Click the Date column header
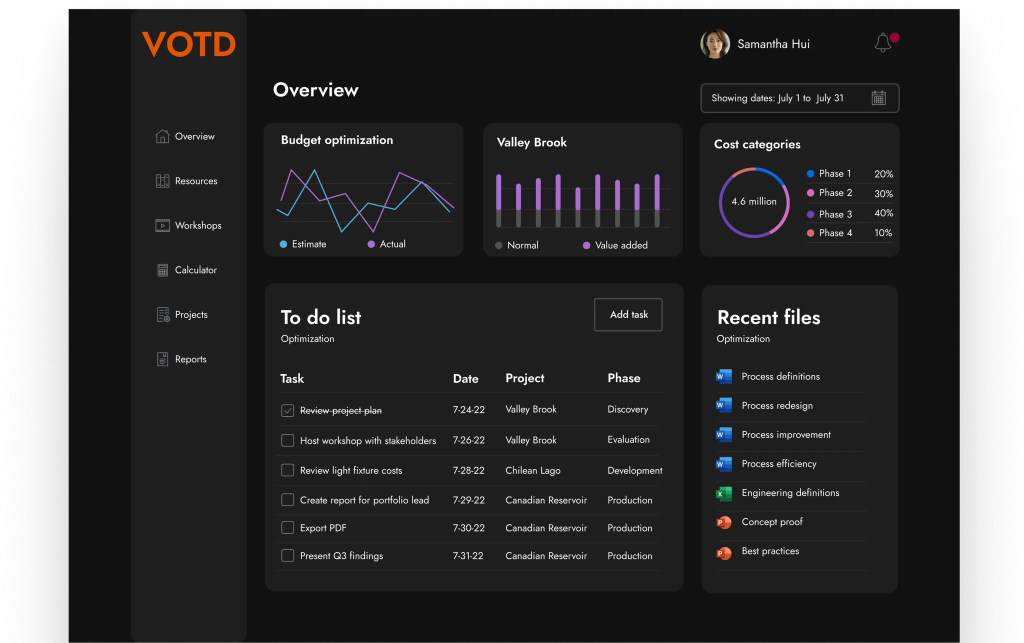 point(466,379)
